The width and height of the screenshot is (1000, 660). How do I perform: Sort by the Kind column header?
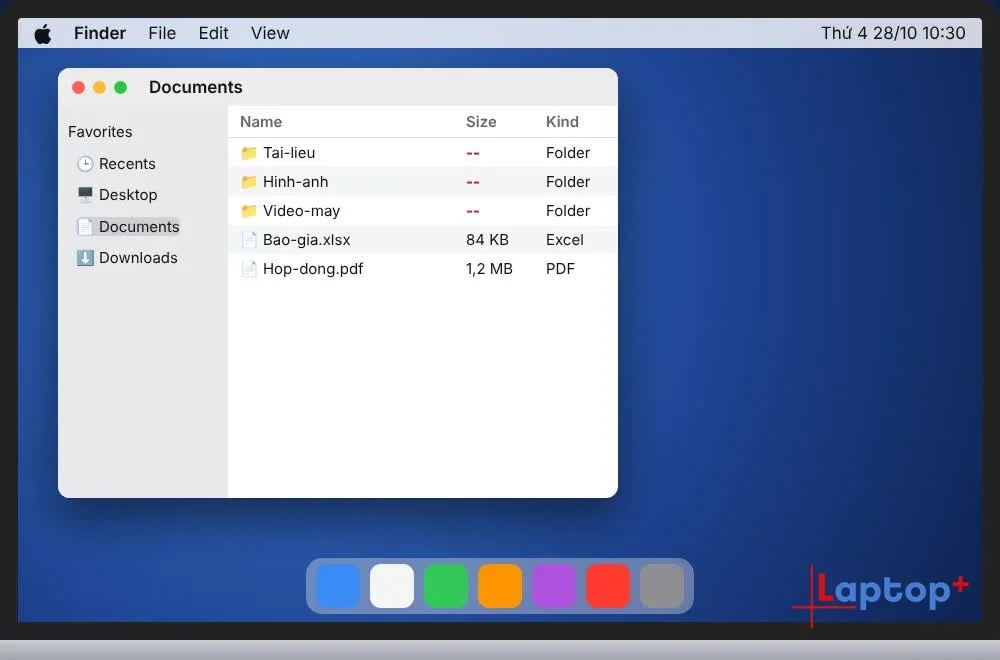[x=562, y=122]
